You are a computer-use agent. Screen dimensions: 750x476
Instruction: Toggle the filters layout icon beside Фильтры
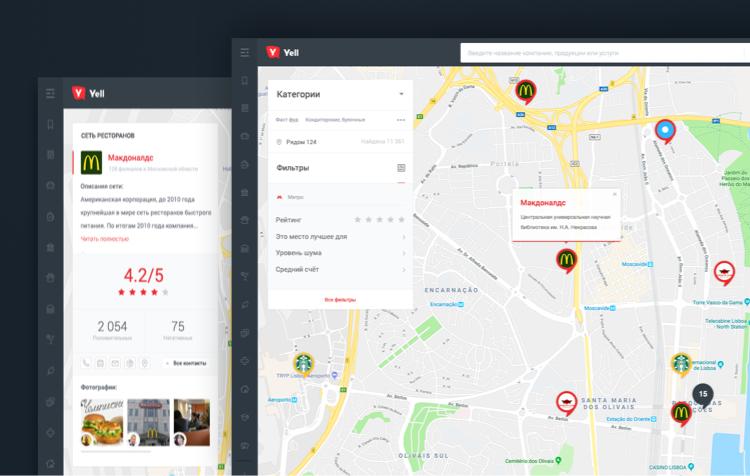click(401, 168)
